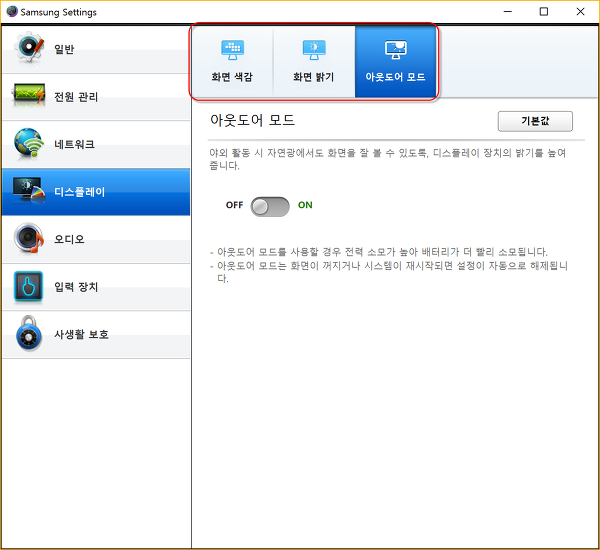Open the 일반 settings category label
The height and width of the screenshot is (550, 600).
point(64,49)
